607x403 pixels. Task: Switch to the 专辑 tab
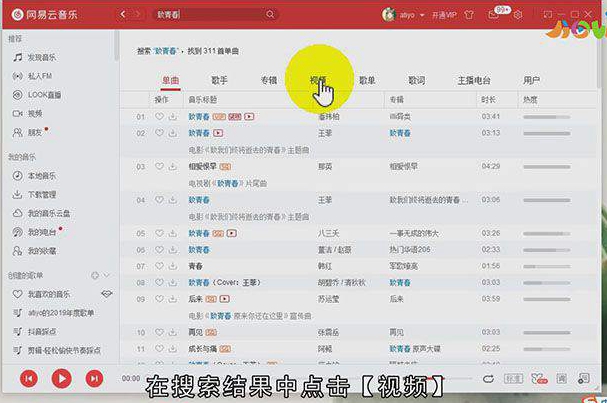tap(269, 81)
